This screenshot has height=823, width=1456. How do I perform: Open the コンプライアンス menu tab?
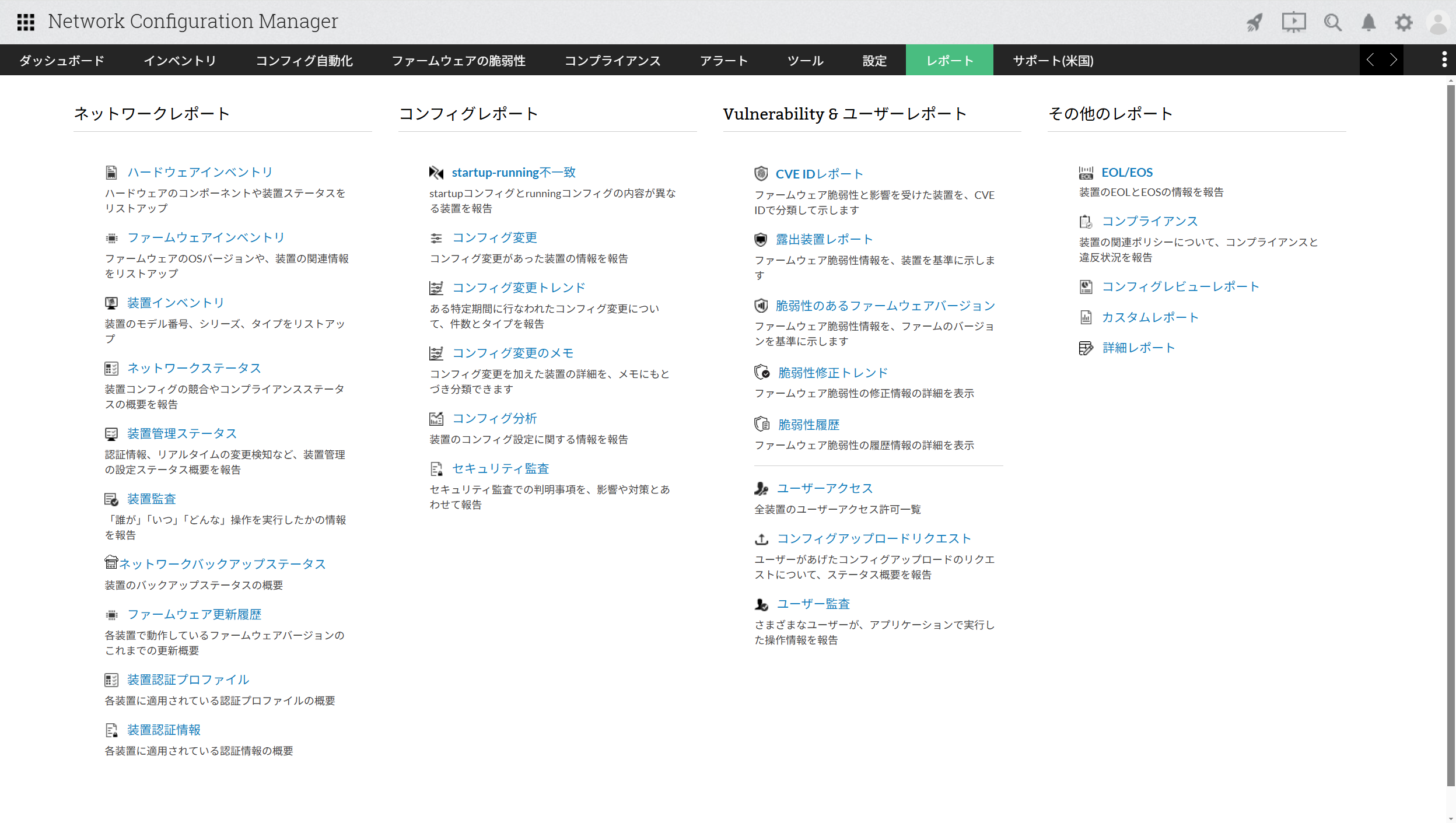612,61
